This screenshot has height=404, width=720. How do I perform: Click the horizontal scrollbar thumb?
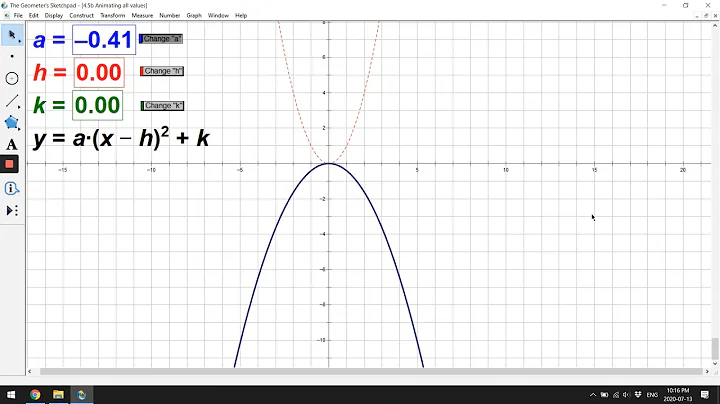[x=371, y=371]
